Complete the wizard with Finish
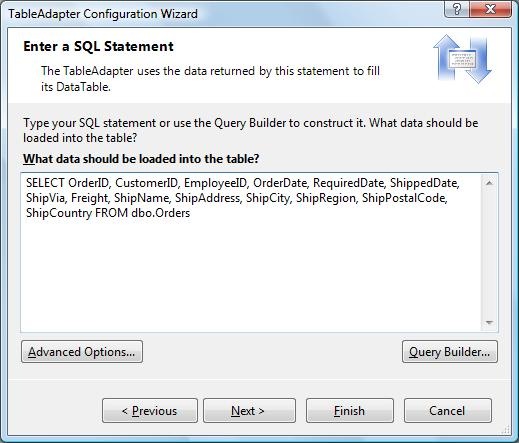 (x=350, y=411)
